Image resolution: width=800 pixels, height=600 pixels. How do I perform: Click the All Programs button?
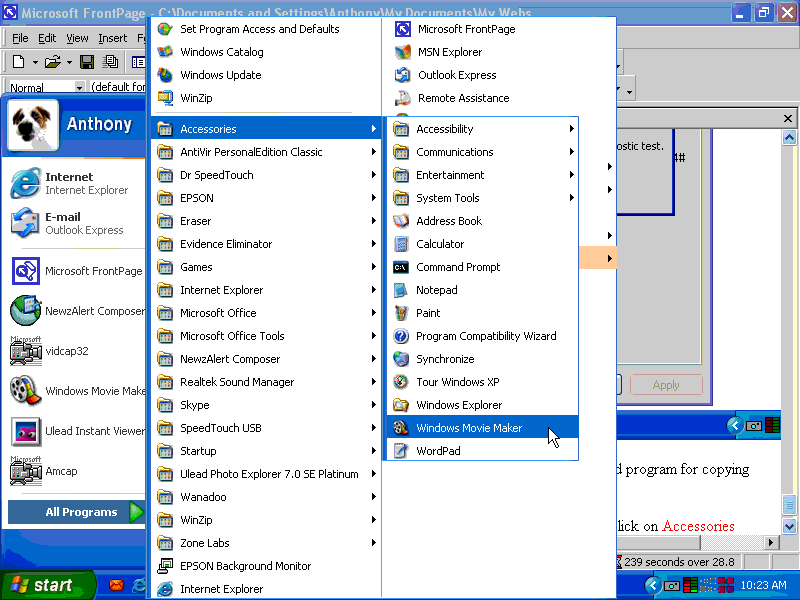coord(77,512)
